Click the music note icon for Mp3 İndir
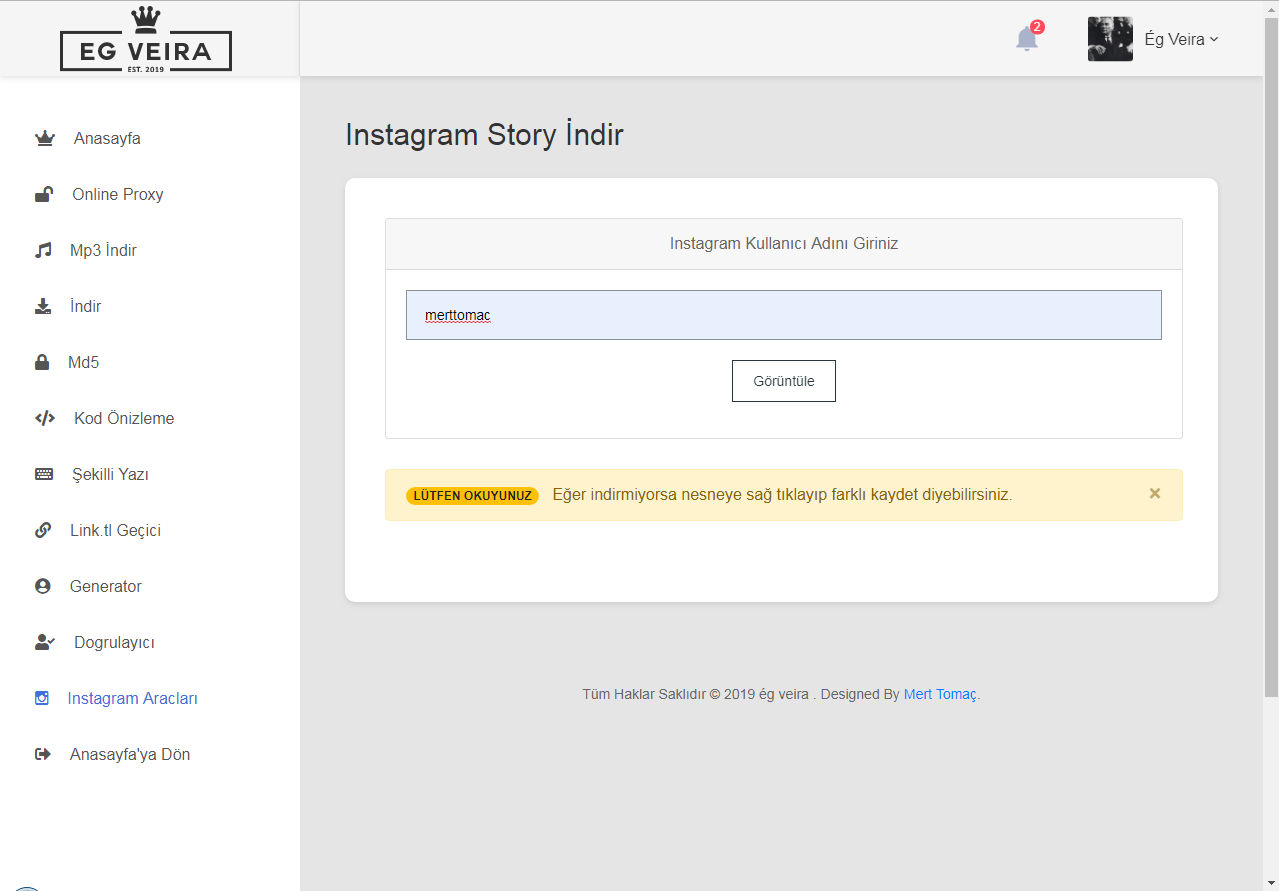 pyautogui.click(x=43, y=250)
